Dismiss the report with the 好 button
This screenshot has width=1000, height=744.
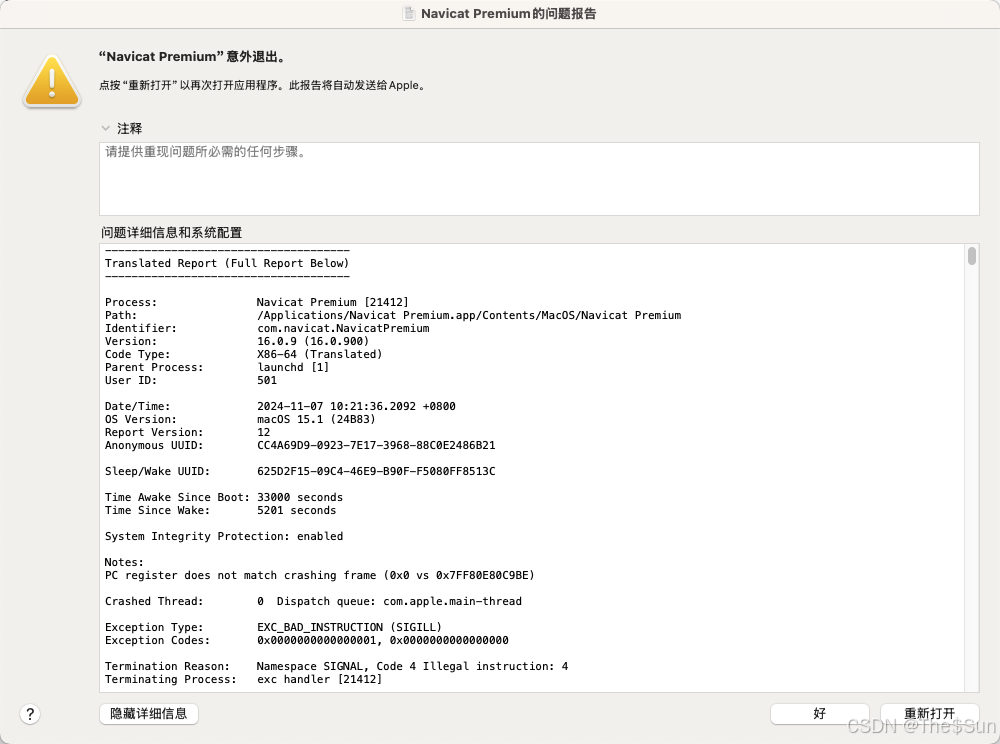click(x=819, y=713)
